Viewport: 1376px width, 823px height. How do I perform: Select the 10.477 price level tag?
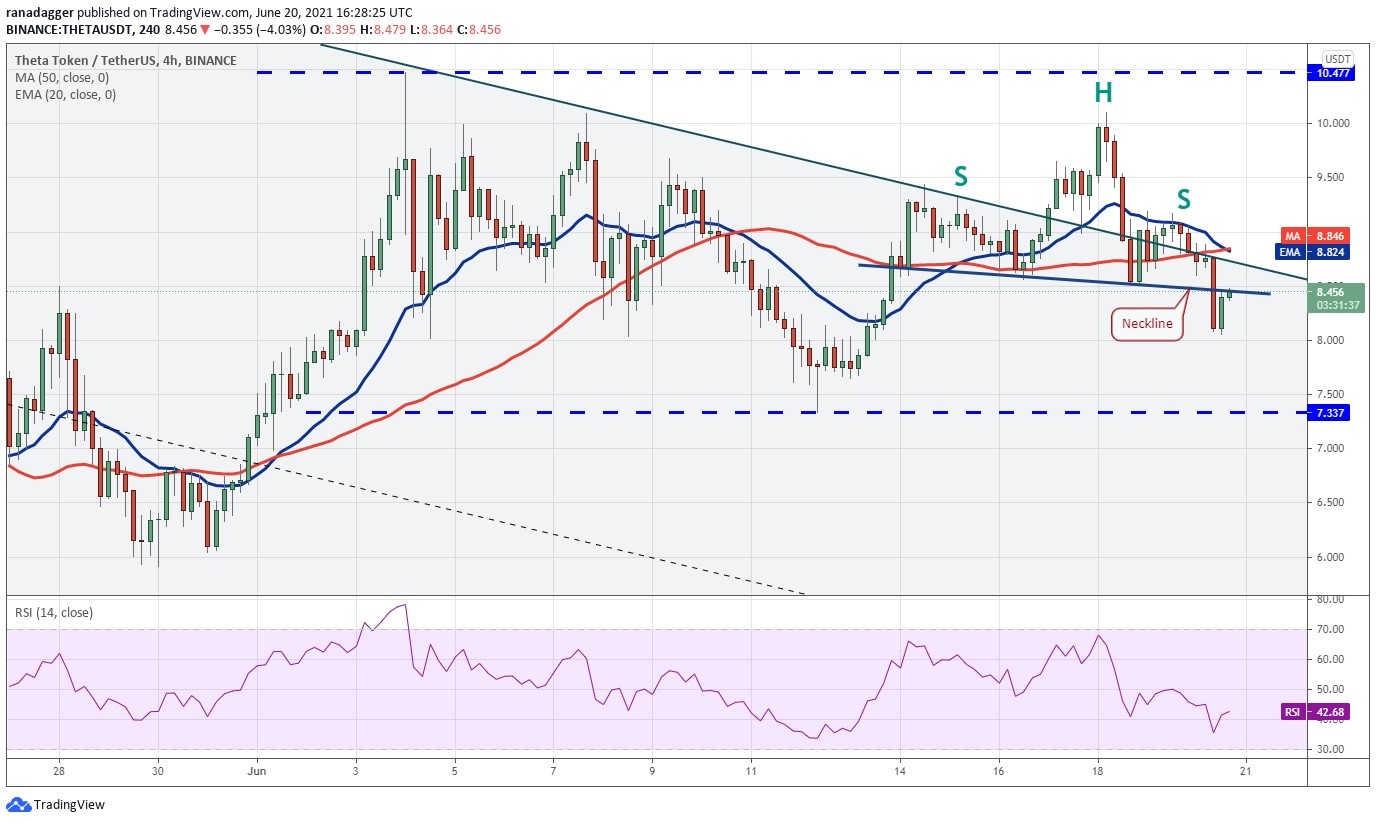coord(1331,73)
